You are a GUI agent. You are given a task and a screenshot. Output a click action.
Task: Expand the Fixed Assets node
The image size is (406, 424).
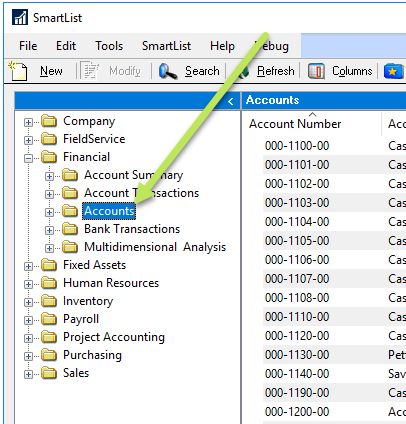pyautogui.click(x=28, y=266)
